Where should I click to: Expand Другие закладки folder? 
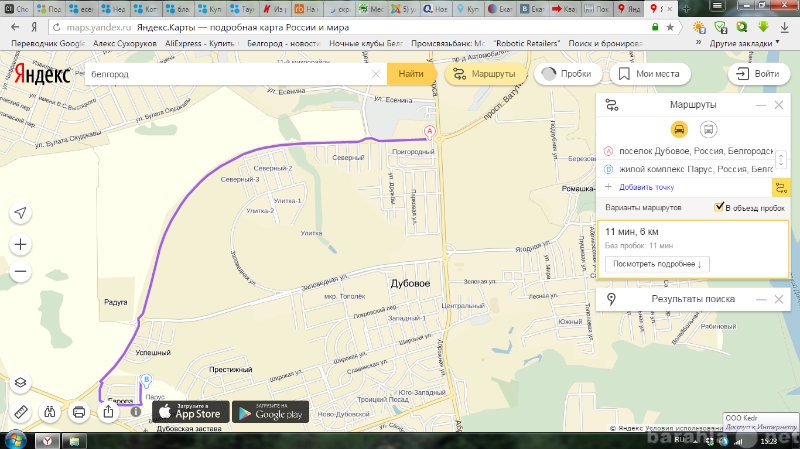click(744, 43)
